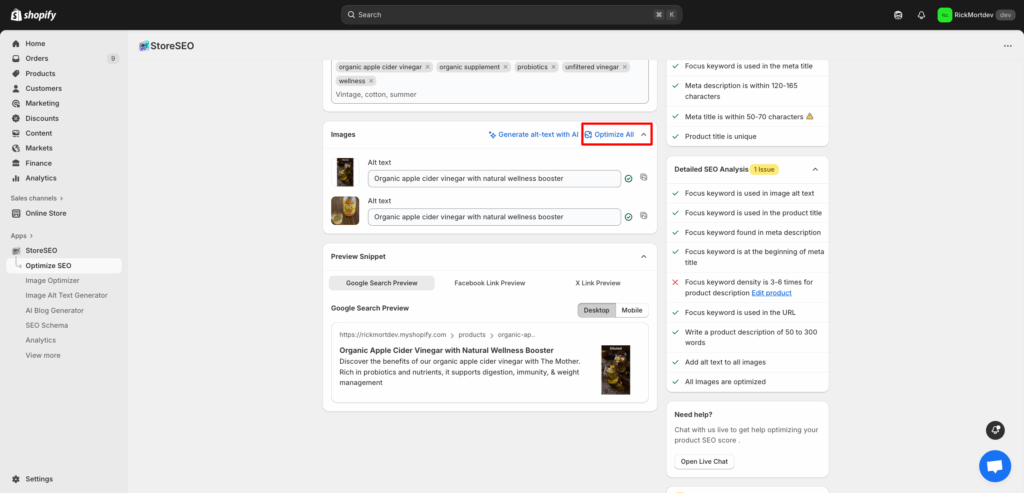The height and width of the screenshot is (493, 1024).
Task: Remove the 'wellness' keyword tag
Action: pyautogui.click(x=371, y=81)
